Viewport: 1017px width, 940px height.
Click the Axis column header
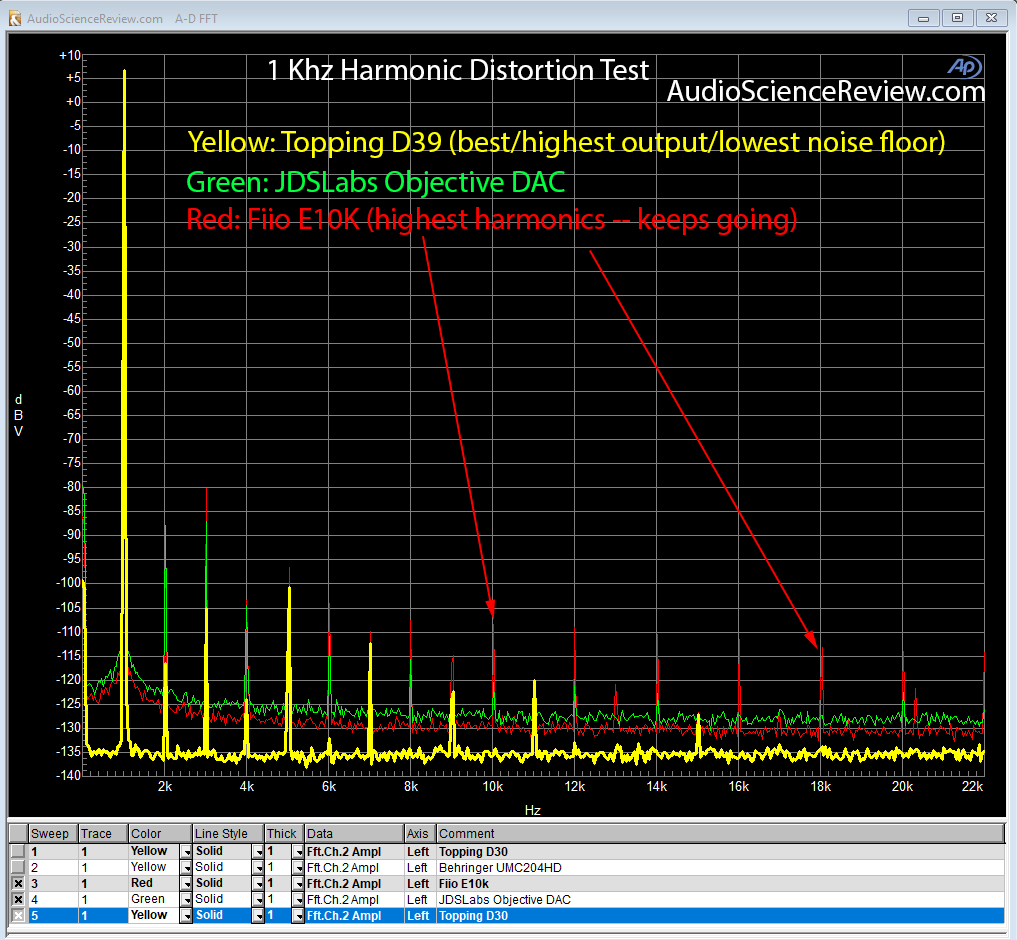420,834
